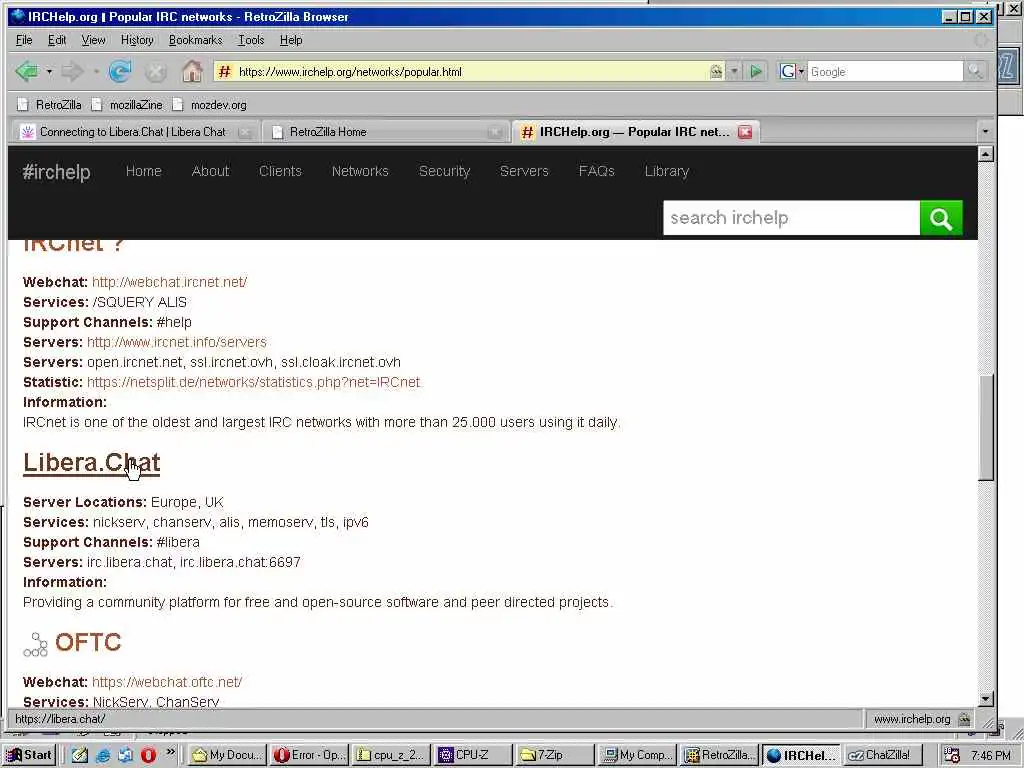The height and width of the screenshot is (768, 1024).
Task: Close the IRCHelp.org tab with red X
Action: (x=744, y=132)
